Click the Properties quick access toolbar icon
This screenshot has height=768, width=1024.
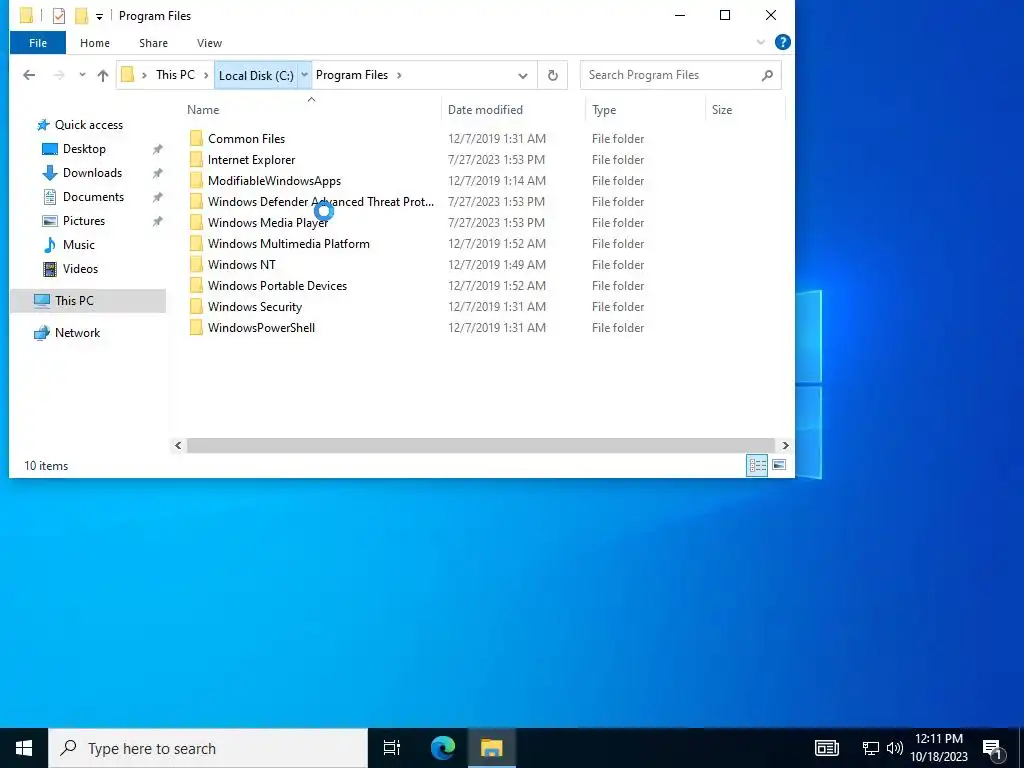pos(59,16)
